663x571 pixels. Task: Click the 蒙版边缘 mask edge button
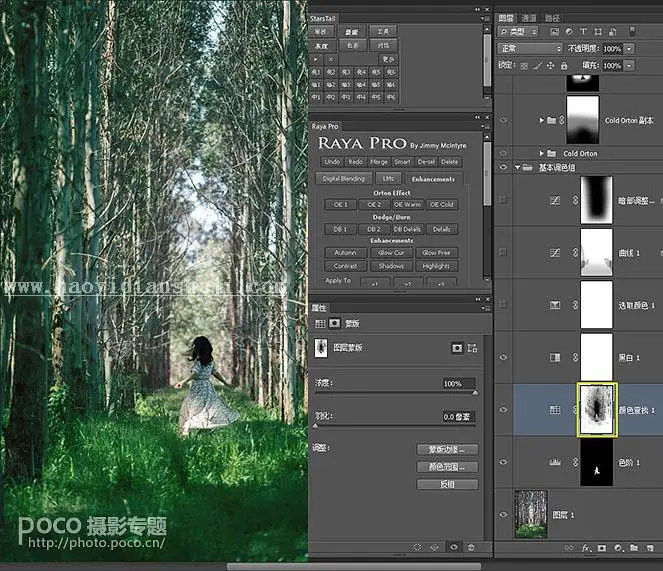pyautogui.click(x=447, y=449)
